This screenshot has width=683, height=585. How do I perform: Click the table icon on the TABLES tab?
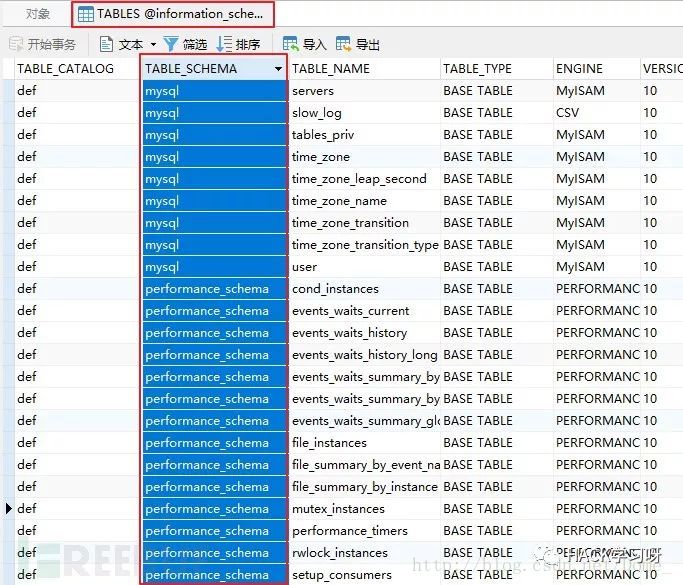click(86, 14)
